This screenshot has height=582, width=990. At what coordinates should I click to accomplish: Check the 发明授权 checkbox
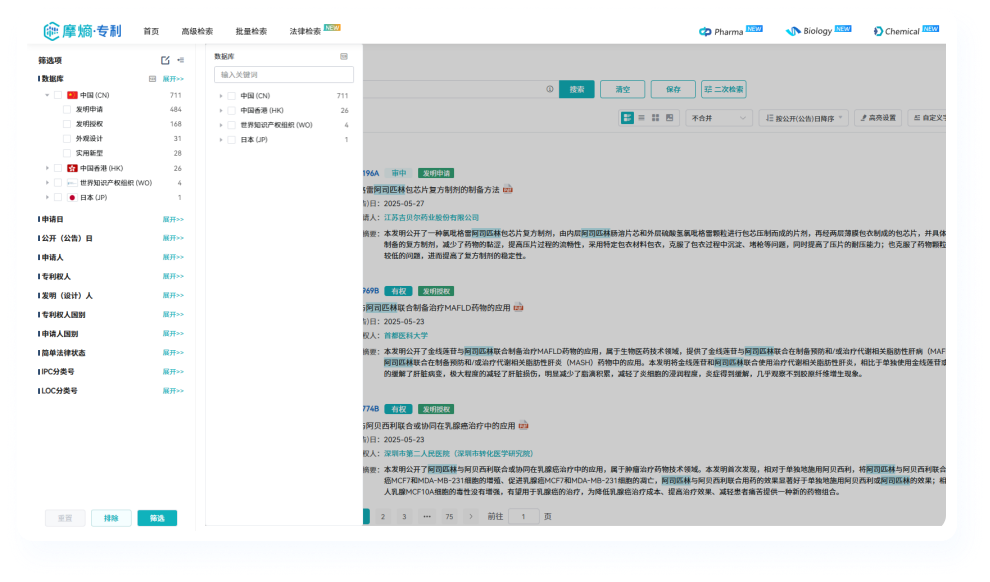coord(67,124)
